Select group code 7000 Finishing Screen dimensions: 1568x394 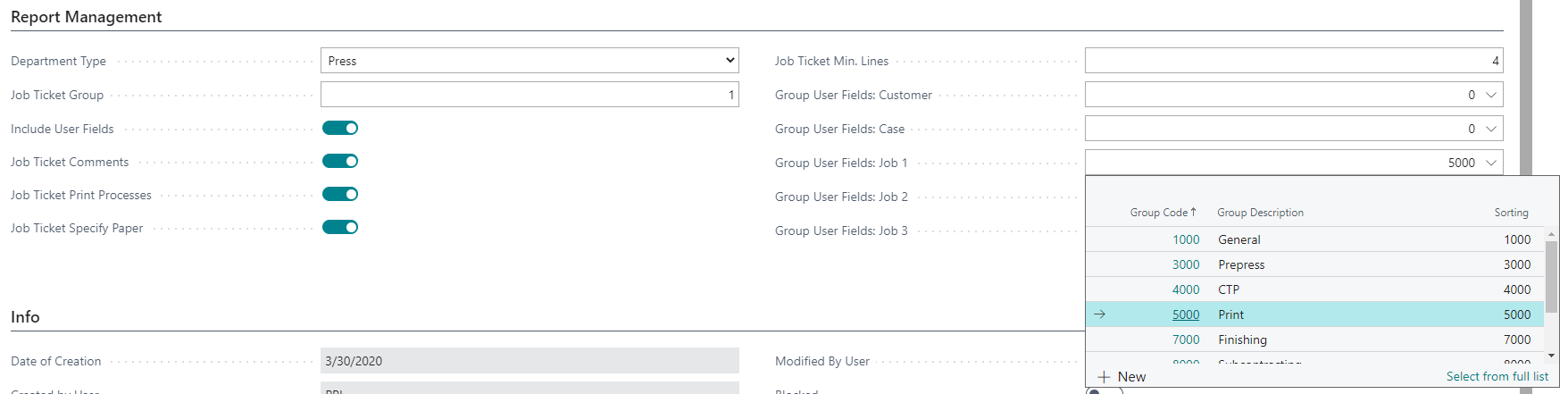click(1186, 340)
